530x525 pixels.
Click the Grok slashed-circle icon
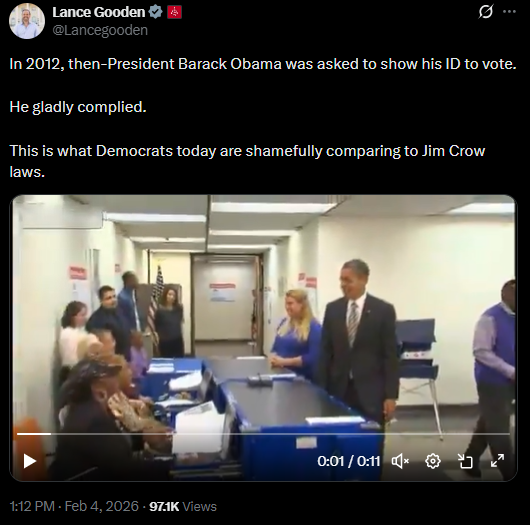click(486, 12)
